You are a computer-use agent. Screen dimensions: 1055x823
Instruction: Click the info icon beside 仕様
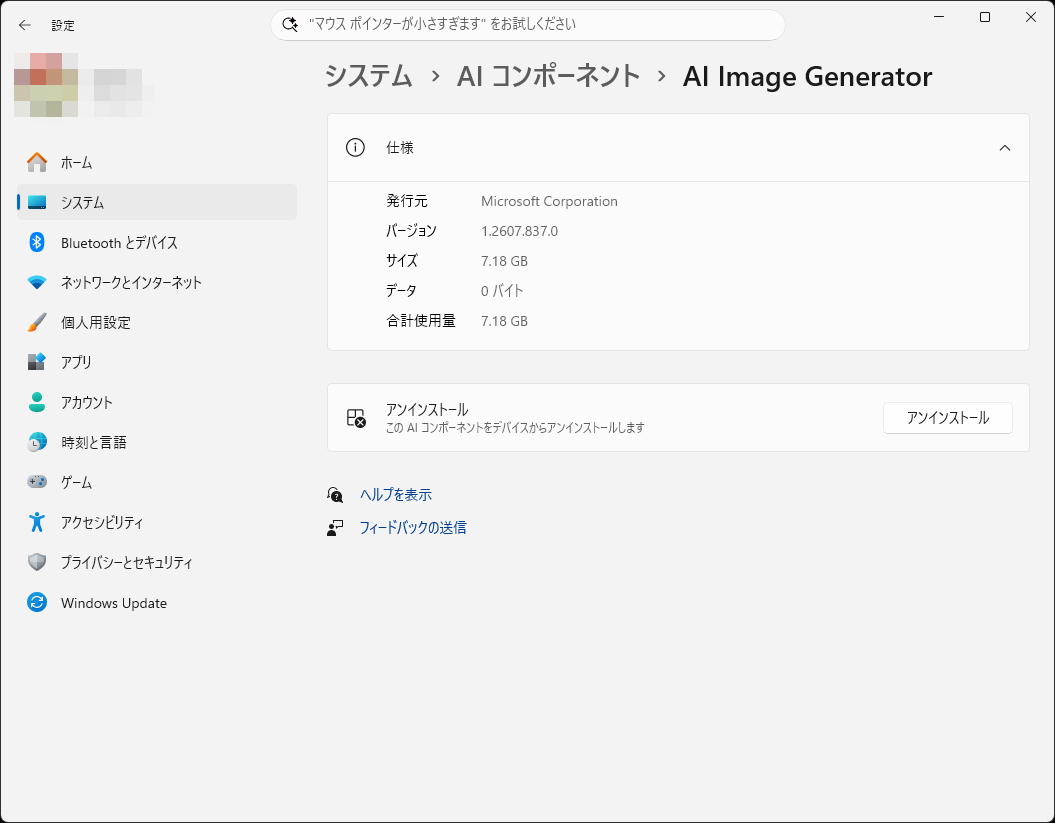tap(355, 147)
